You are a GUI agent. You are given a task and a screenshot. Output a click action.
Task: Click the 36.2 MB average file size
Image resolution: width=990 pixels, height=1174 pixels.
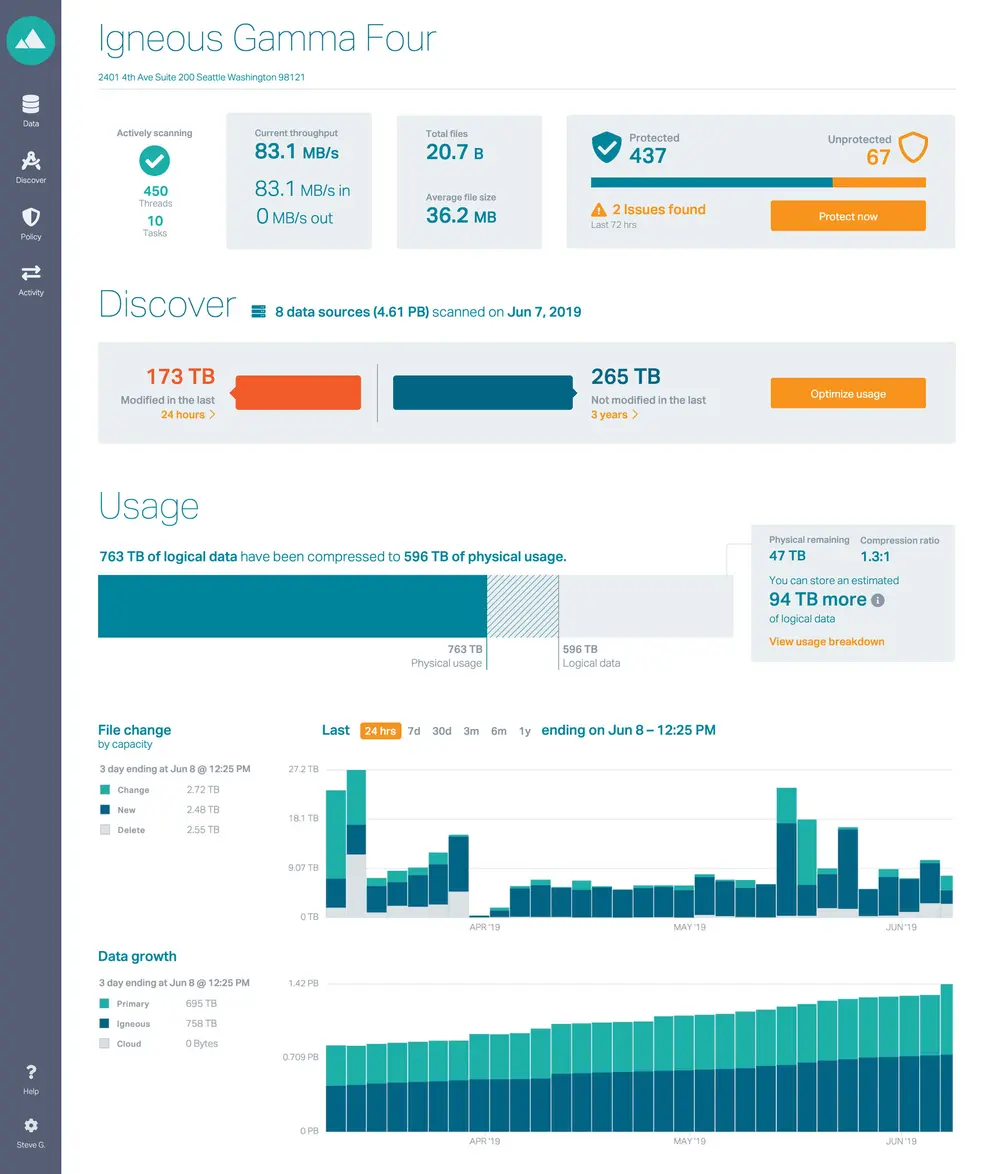461,216
